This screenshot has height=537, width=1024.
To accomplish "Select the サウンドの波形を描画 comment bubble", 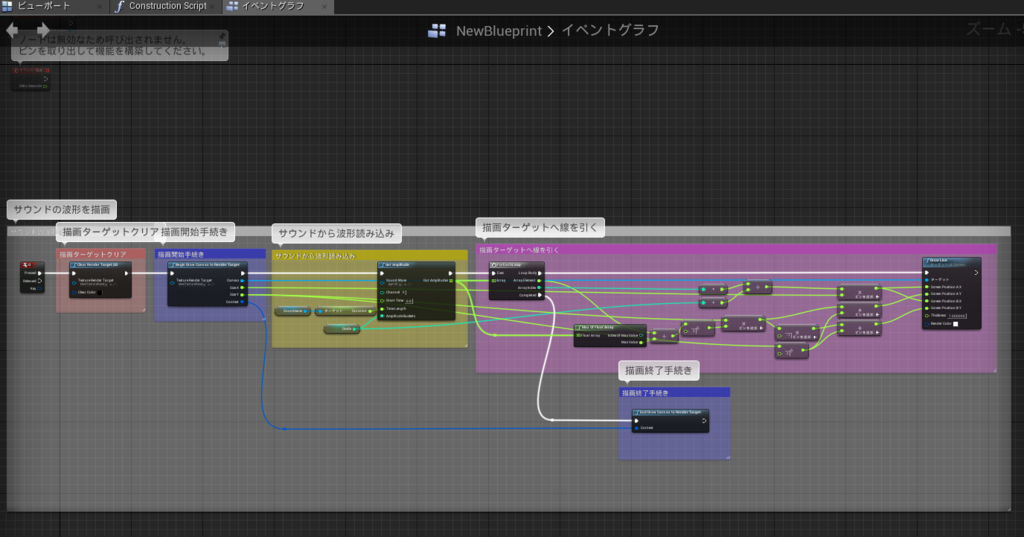I will coord(62,210).
